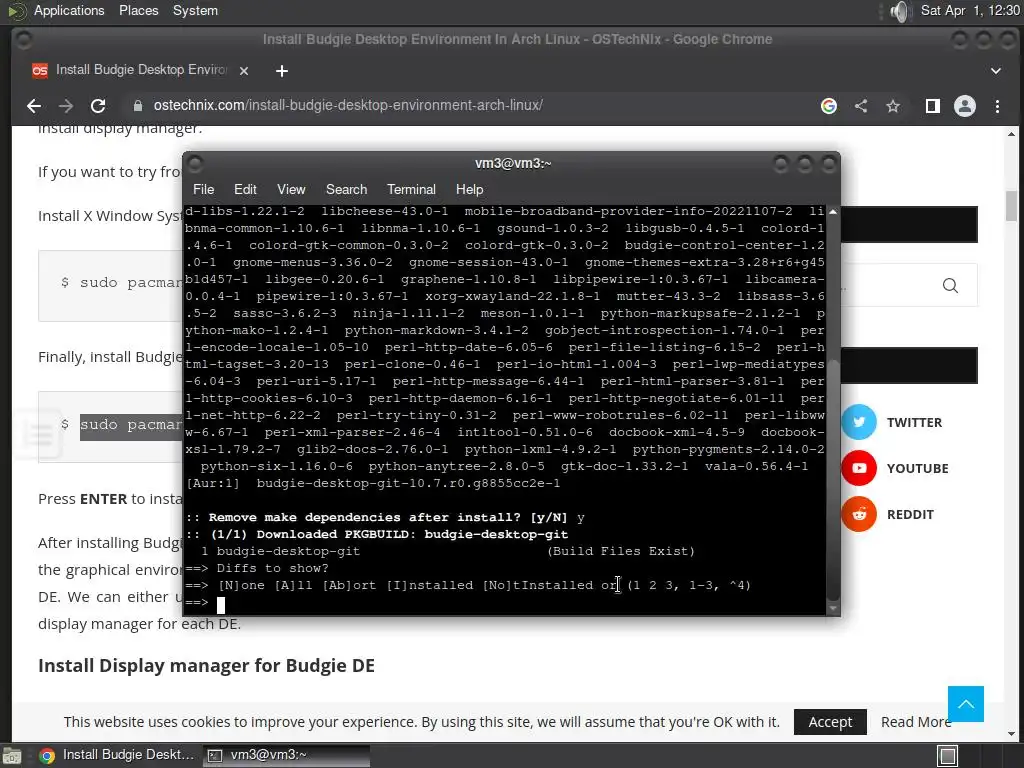Open terminal Edit menu
Screen dimensions: 1024x768
tap(245, 189)
